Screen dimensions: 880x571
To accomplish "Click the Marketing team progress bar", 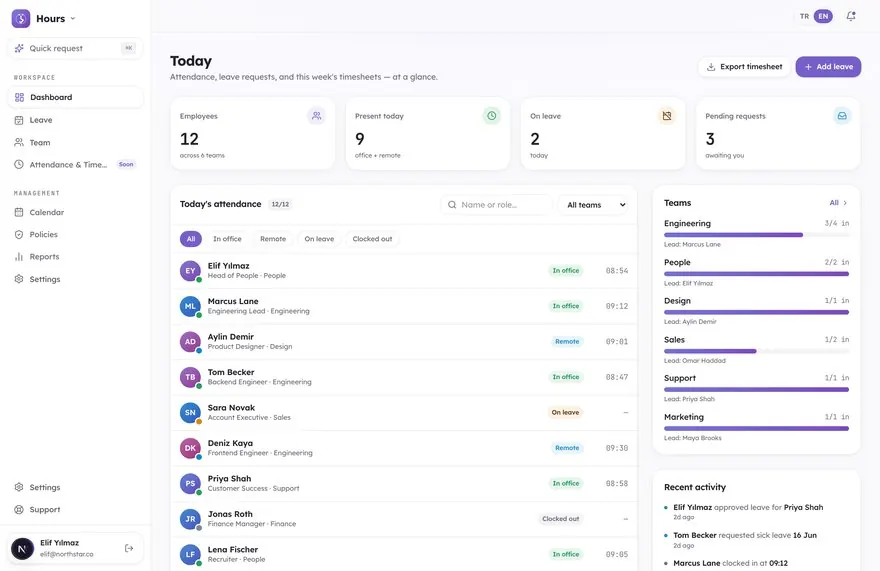I will point(757,429).
